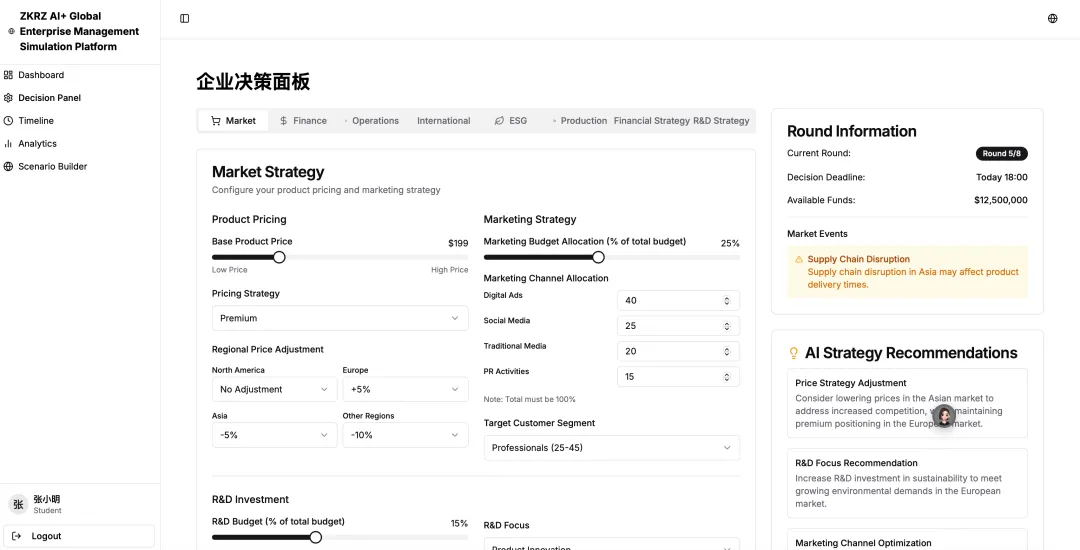This screenshot has width=1080, height=550.
Task: Switch to the Finance tab
Action: (303, 121)
